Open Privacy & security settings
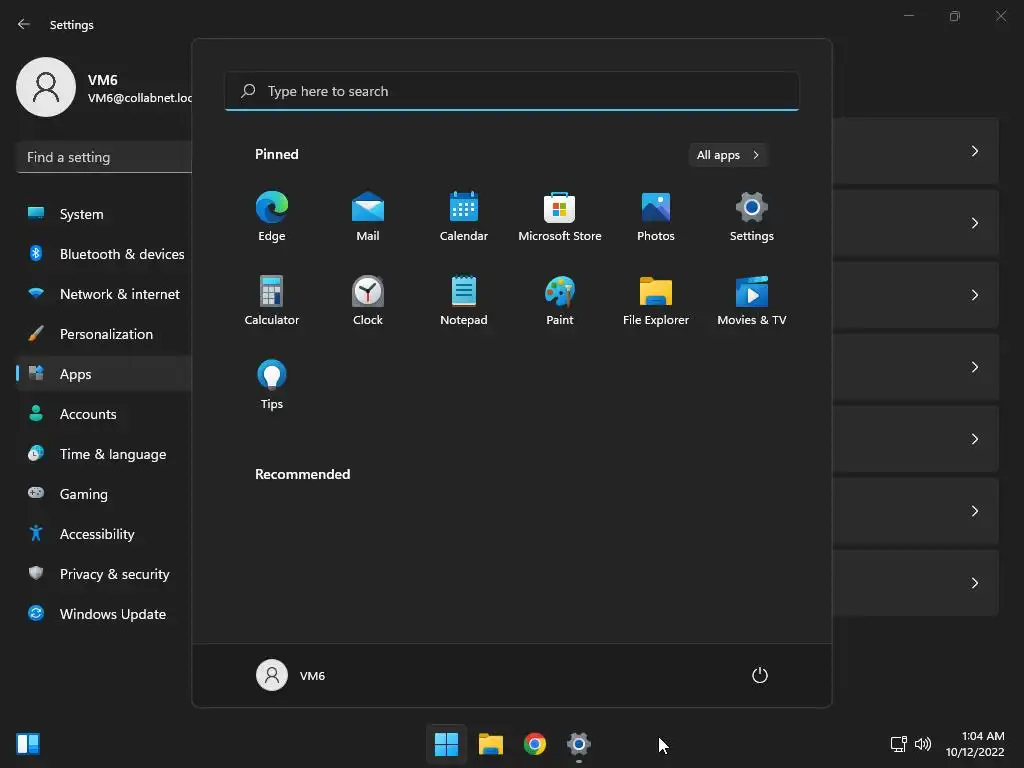This screenshot has height=768, width=1024. tap(104, 574)
